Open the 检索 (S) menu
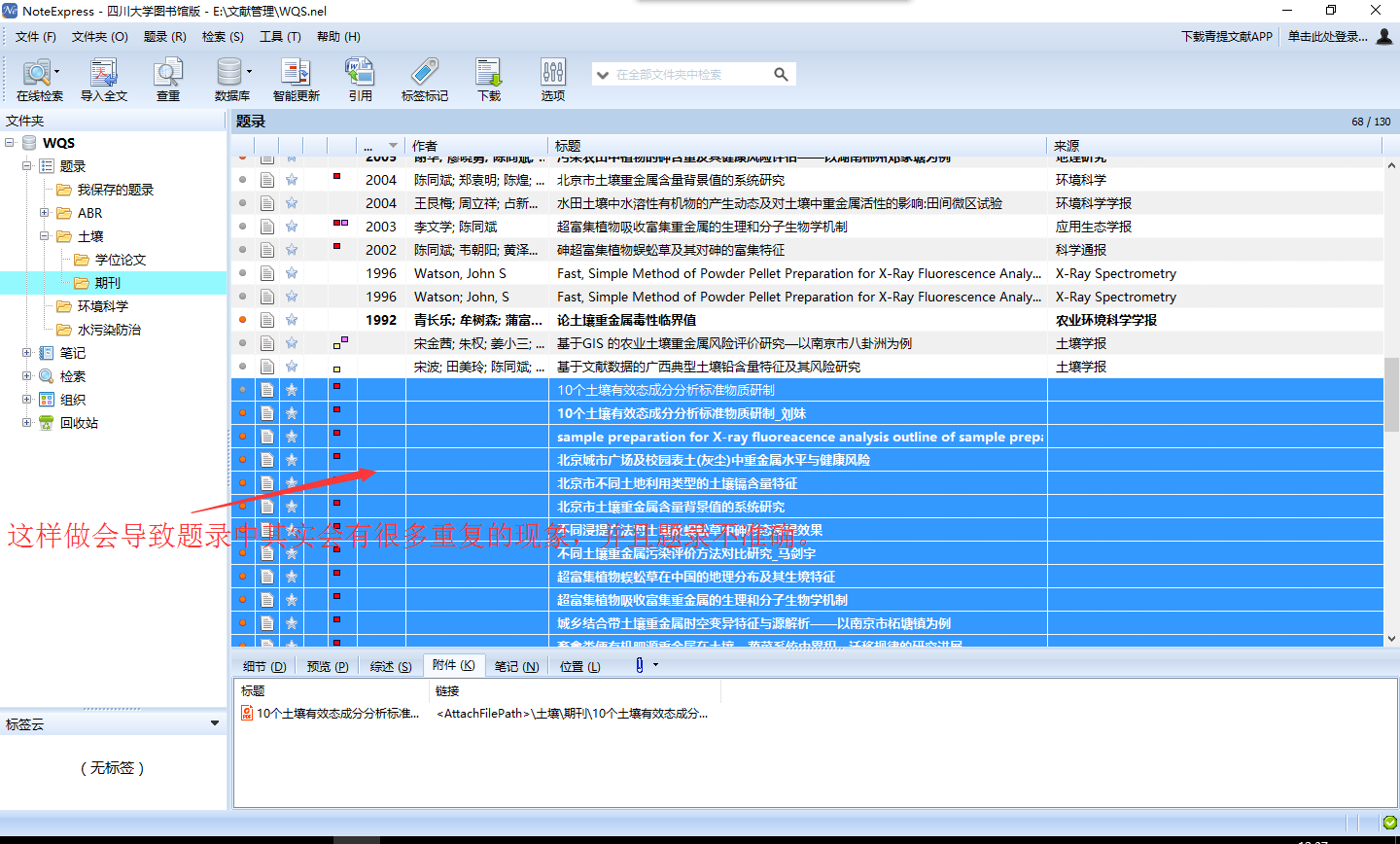The height and width of the screenshot is (844, 1400). [x=223, y=37]
